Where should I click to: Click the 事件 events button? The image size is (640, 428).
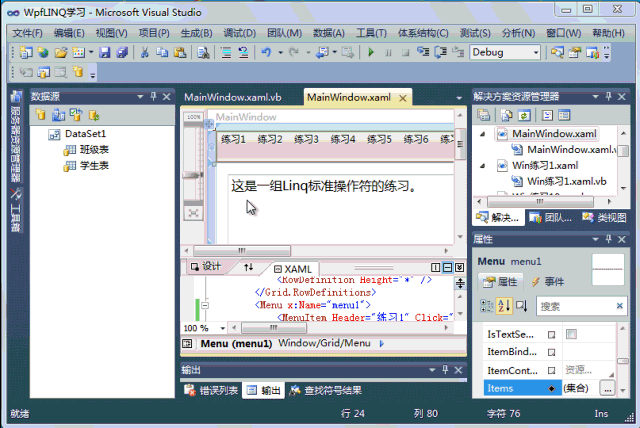click(548, 282)
